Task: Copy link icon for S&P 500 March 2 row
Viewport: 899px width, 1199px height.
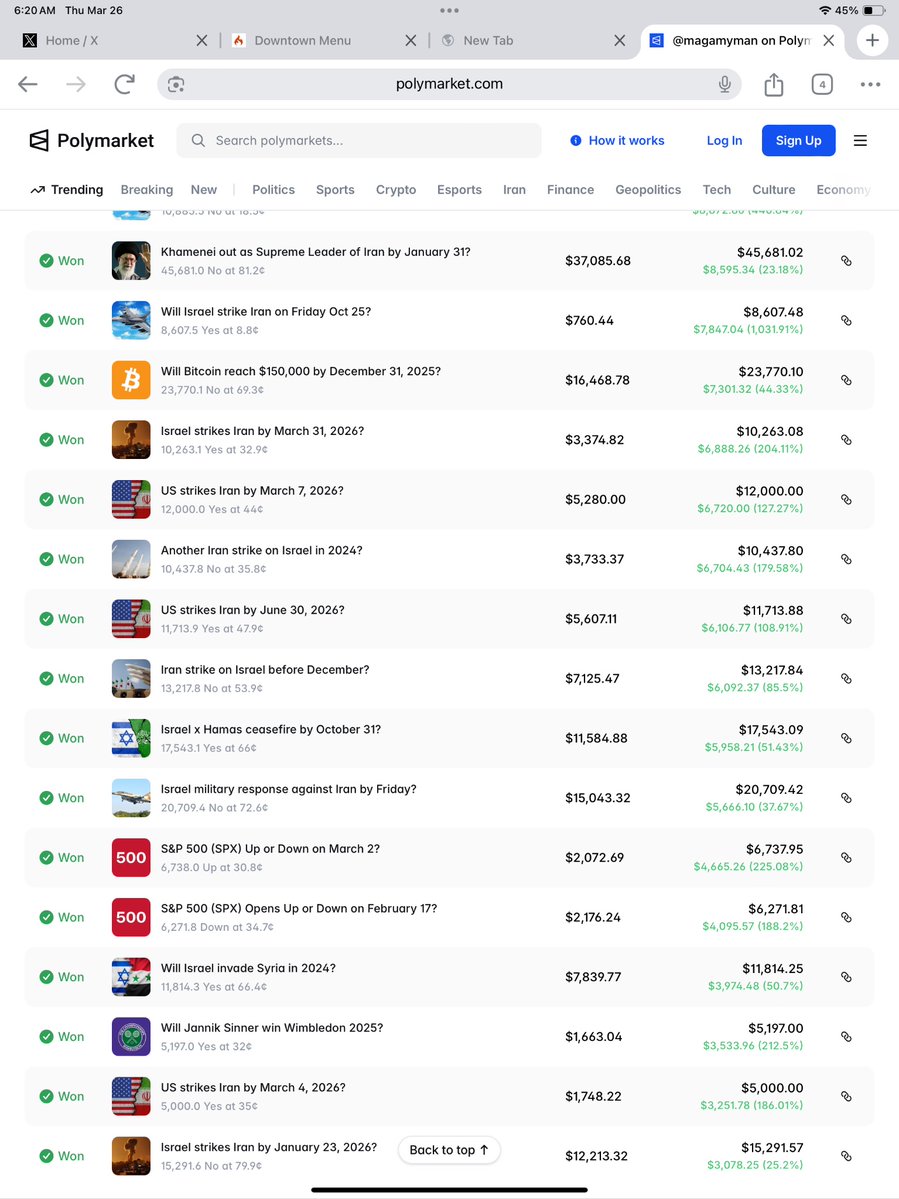Action: tap(846, 857)
